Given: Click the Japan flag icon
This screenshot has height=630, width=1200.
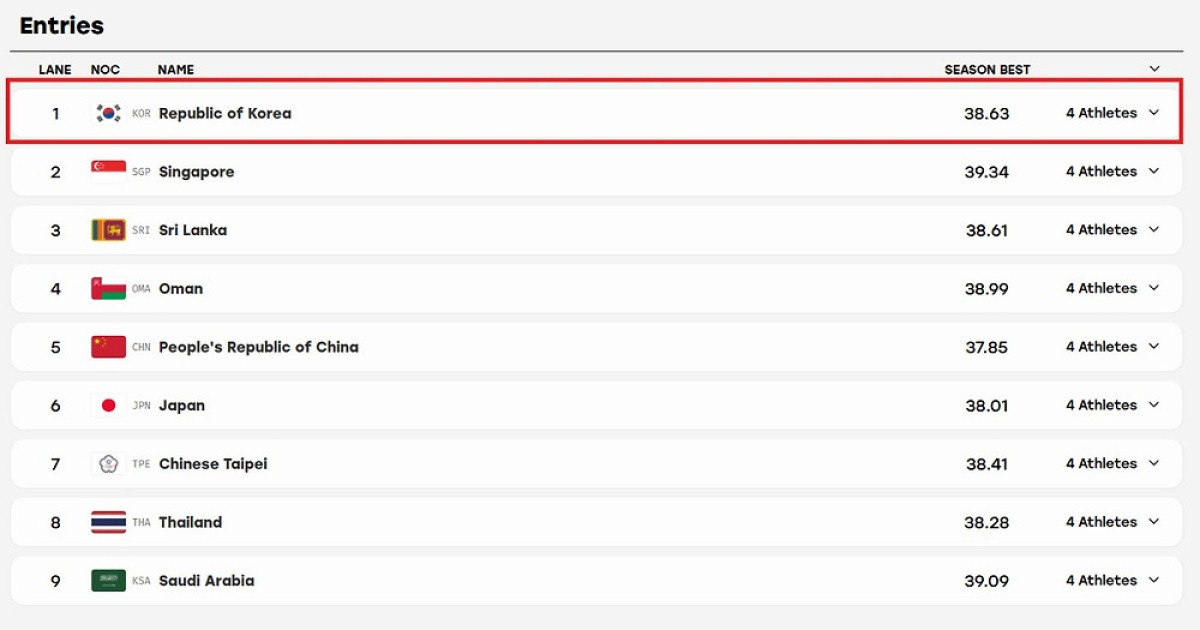Looking at the screenshot, I should 108,405.
